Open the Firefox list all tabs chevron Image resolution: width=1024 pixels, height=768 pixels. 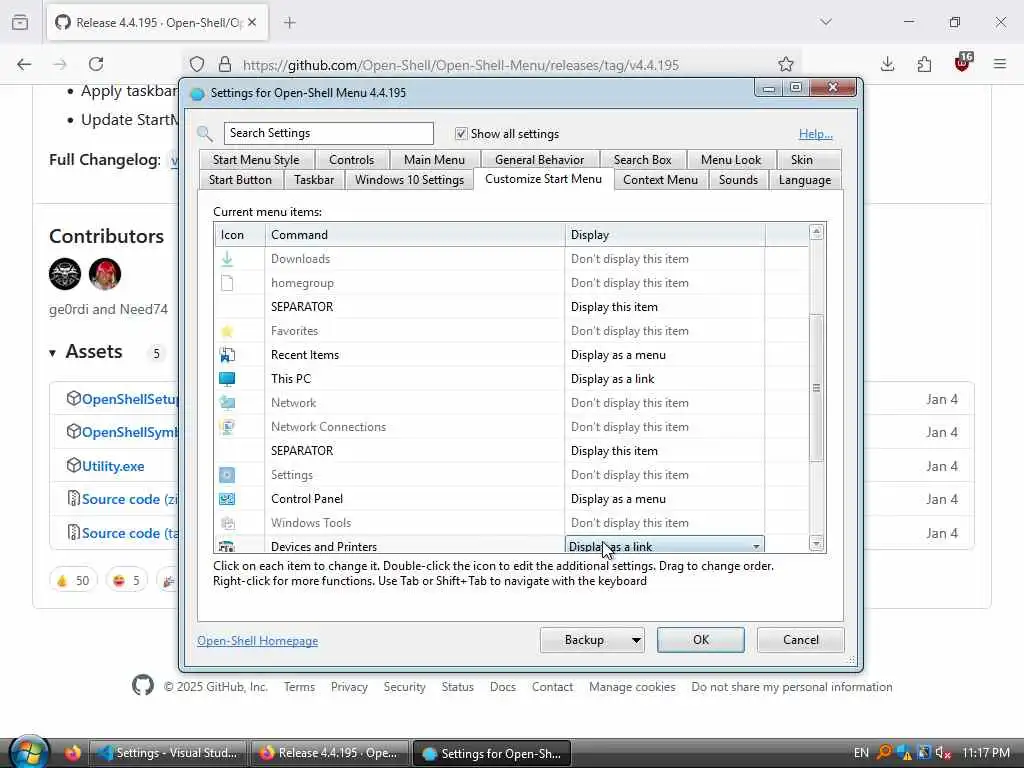[826, 22]
